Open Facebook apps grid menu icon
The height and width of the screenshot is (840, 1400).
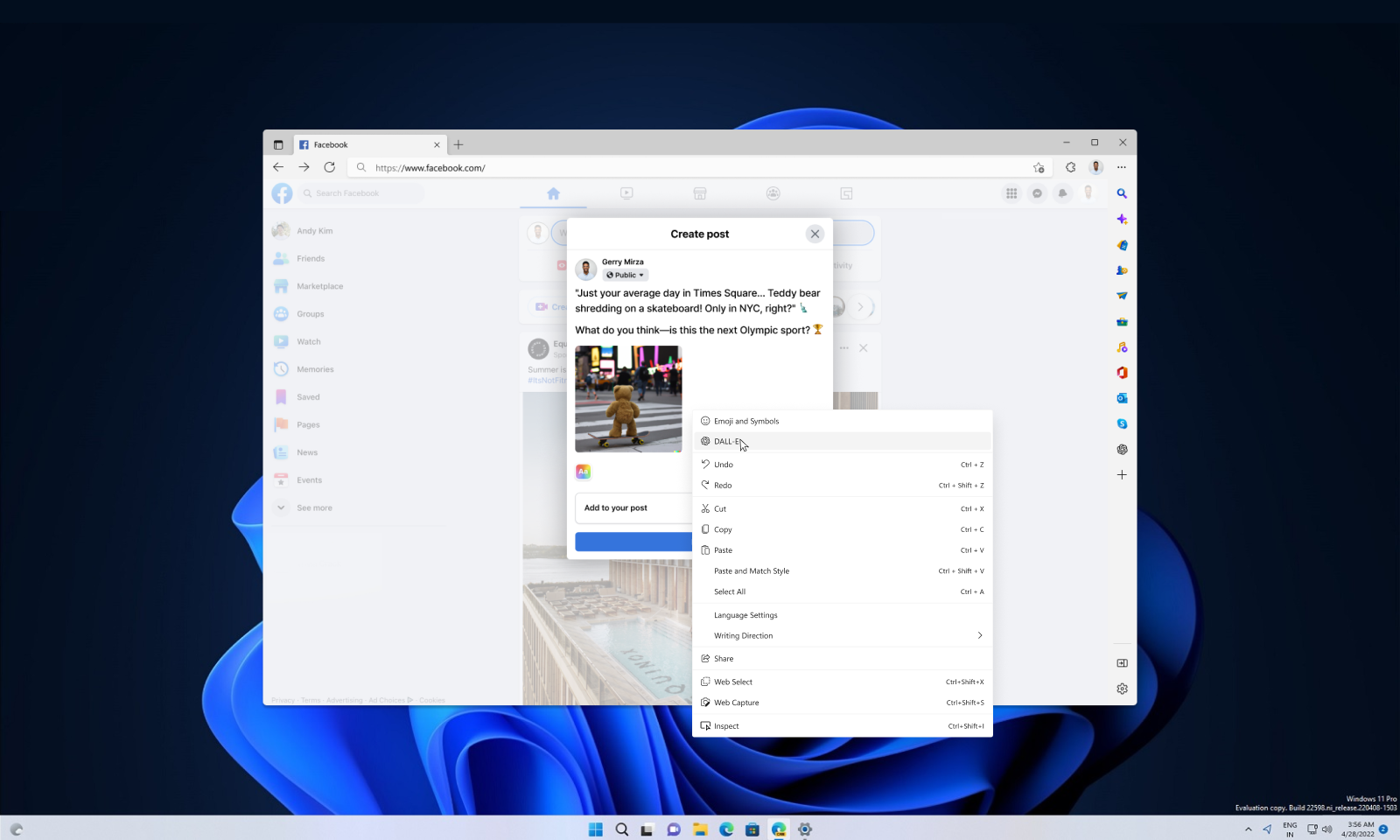point(1011,193)
